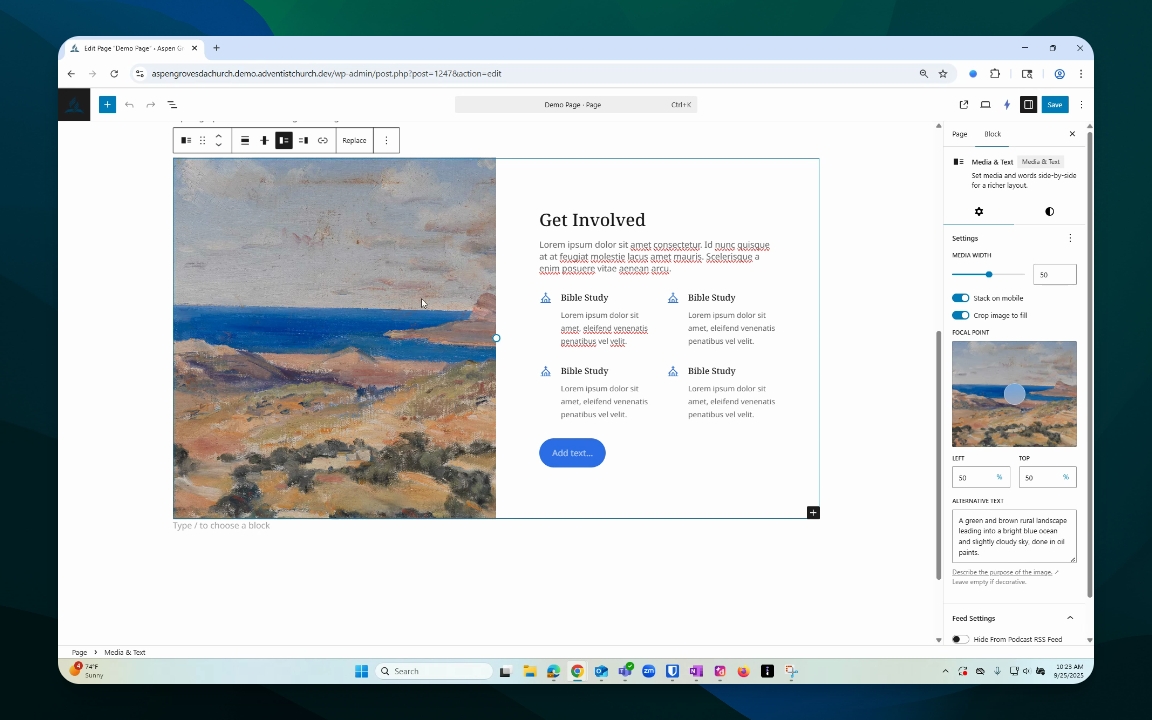Open the browser extensions puzzle icon
The height and width of the screenshot is (720, 1152).
point(995,73)
